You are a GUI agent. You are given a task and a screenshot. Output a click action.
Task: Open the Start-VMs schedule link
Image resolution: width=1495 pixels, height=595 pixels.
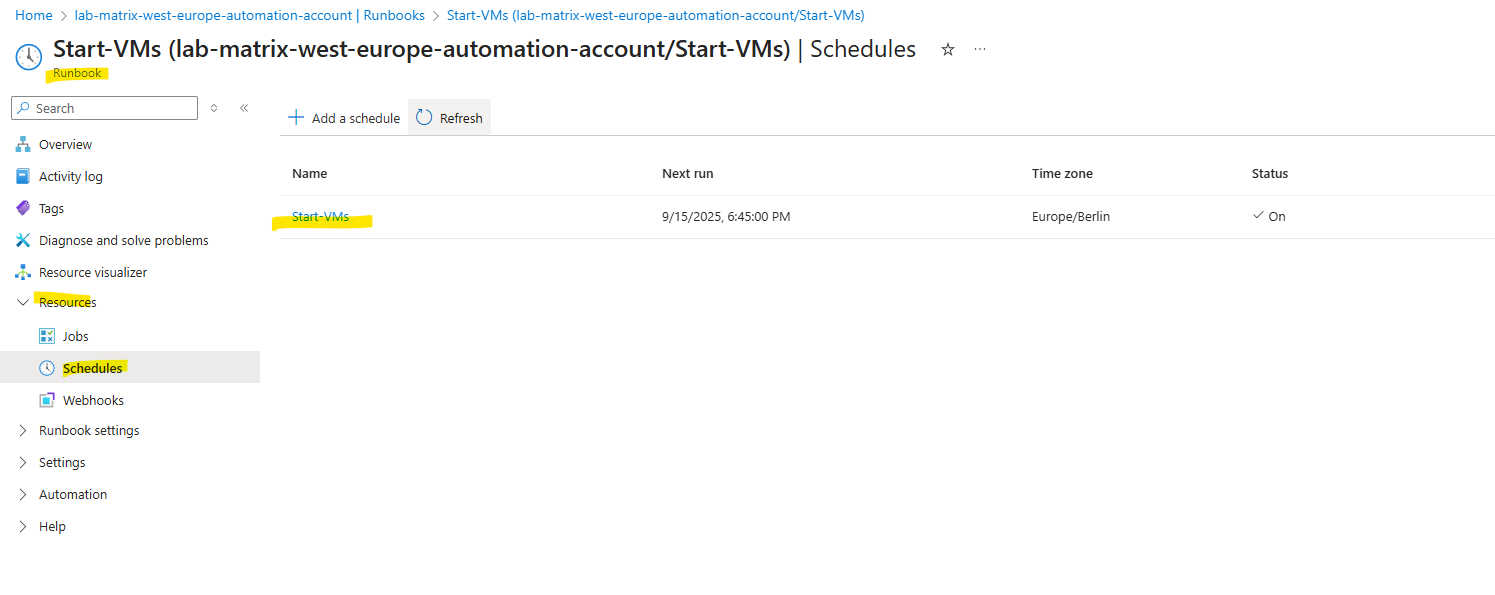(321, 217)
